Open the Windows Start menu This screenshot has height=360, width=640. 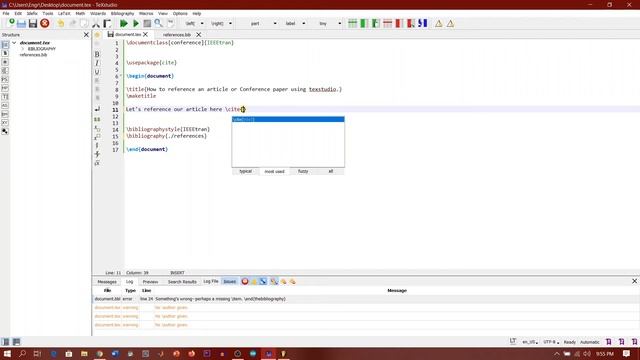pos(7,353)
